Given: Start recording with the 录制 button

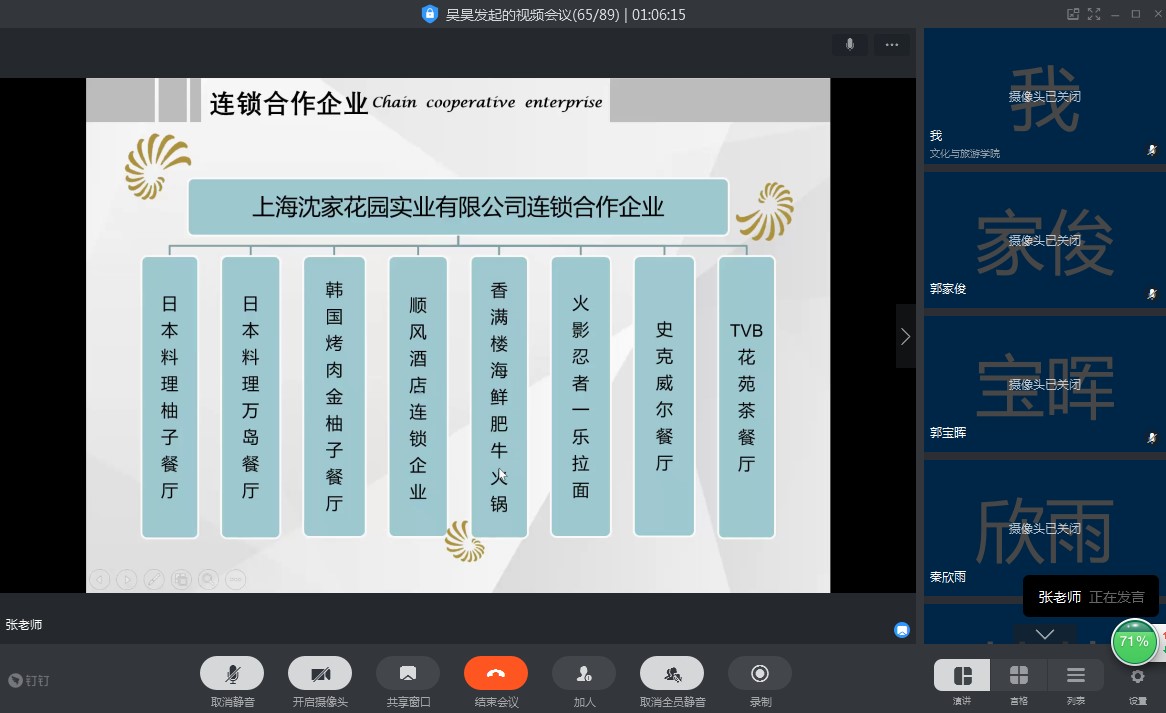Looking at the screenshot, I should pyautogui.click(x=760, y=674).
